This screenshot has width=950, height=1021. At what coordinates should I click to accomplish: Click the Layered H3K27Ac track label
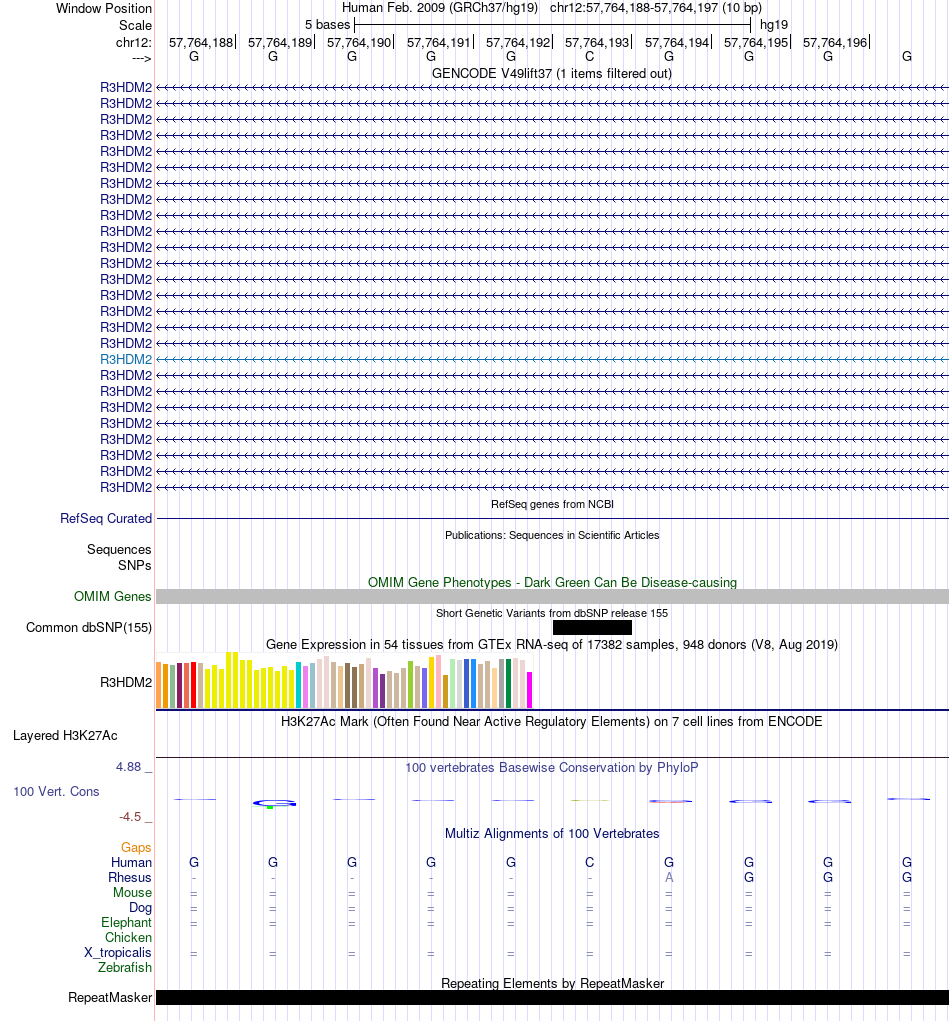coord(65,736)
